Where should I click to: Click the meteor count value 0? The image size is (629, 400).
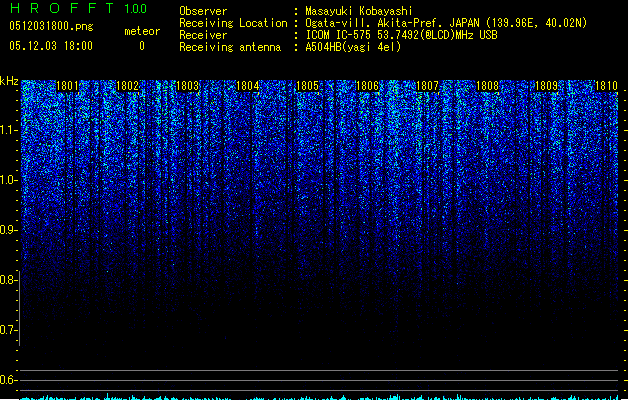[x=142, y=46]
